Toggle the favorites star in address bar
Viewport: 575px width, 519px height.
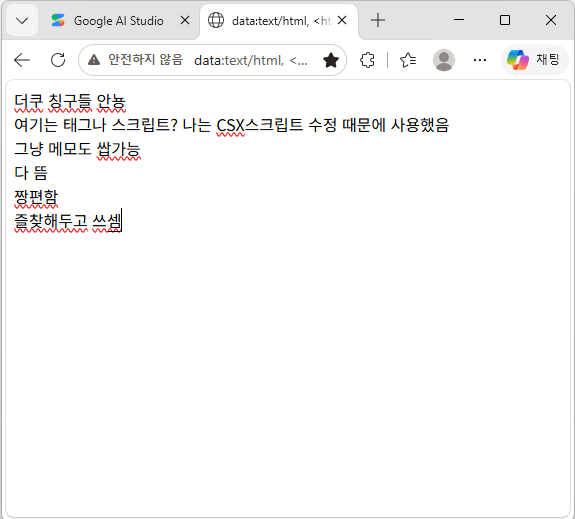(x=330, y=60)
